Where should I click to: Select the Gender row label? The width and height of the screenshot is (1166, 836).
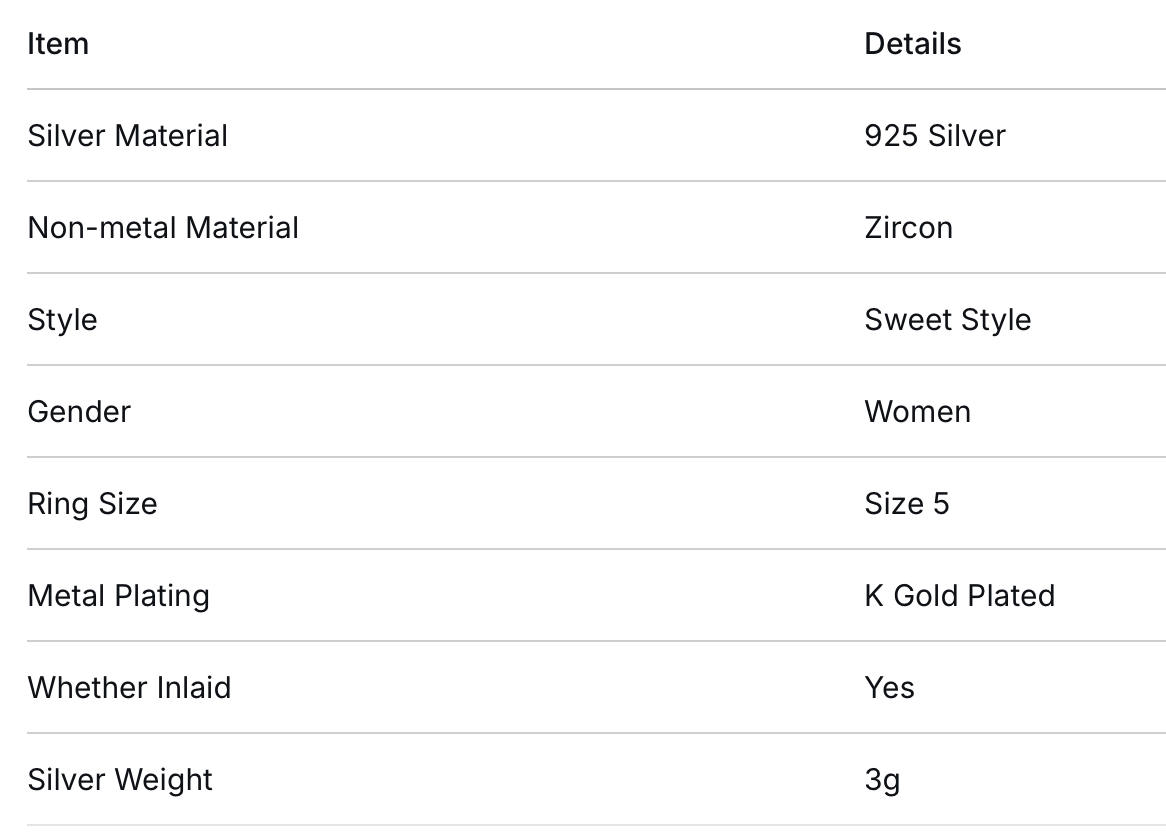point(79,412)
